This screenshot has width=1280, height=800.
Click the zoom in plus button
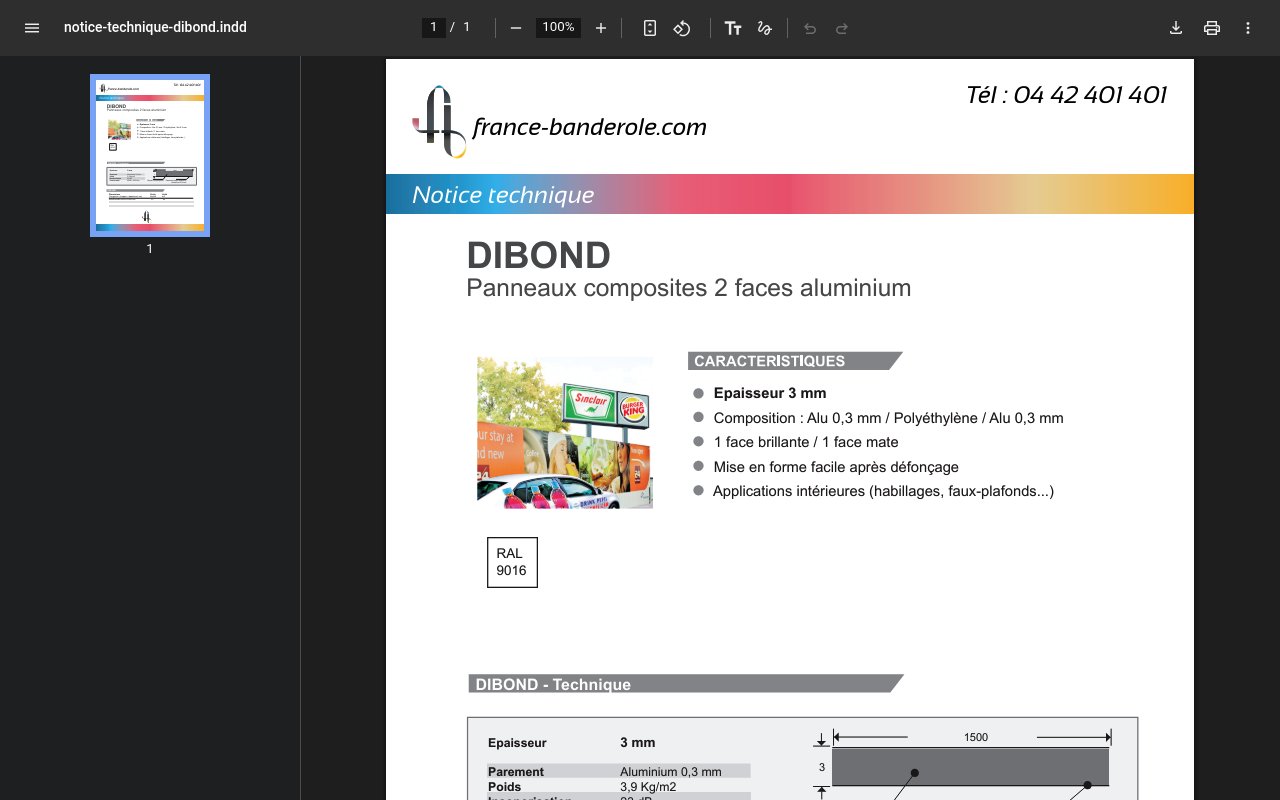point(601,28)
